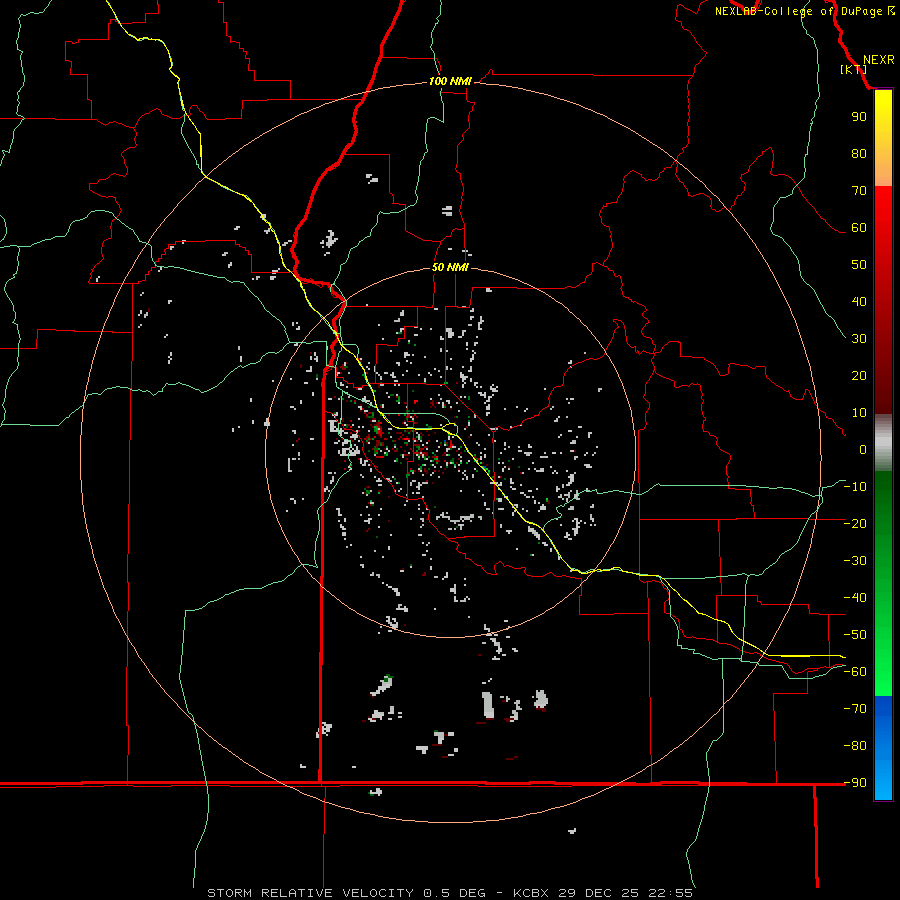Click the 60 value on the velocity scale

coord(859,227)
